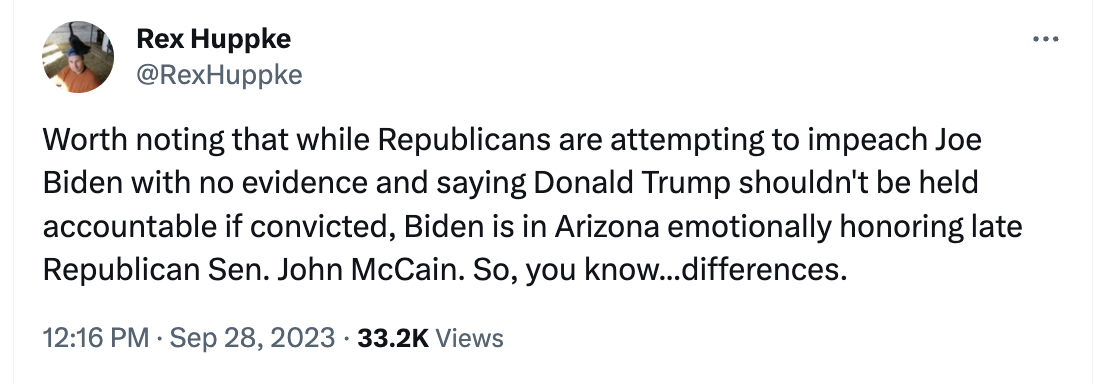1112x384 pixels.
Task: Open the Rex Huppke display name link
Action: coord(213,39)
